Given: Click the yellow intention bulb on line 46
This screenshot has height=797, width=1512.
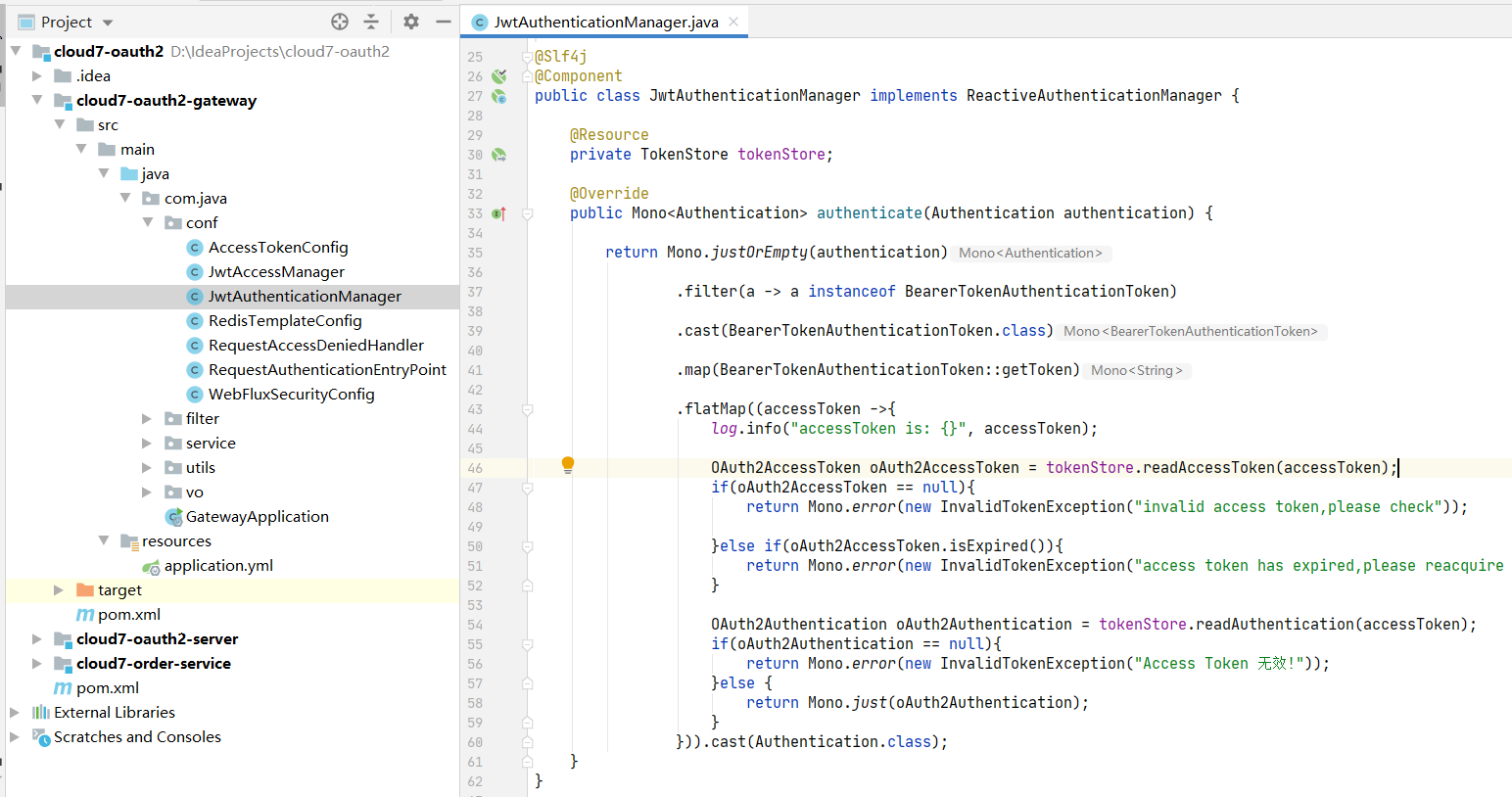Looking at the screenshot, I should click(567, 465).
